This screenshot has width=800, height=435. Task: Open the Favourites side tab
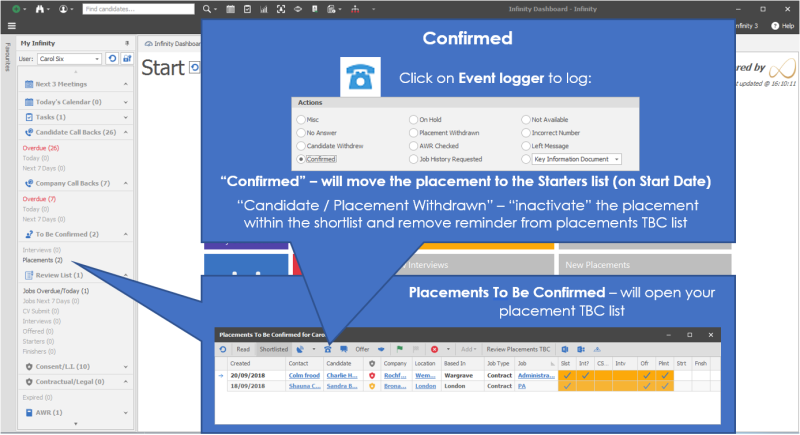tap(7, 58)
